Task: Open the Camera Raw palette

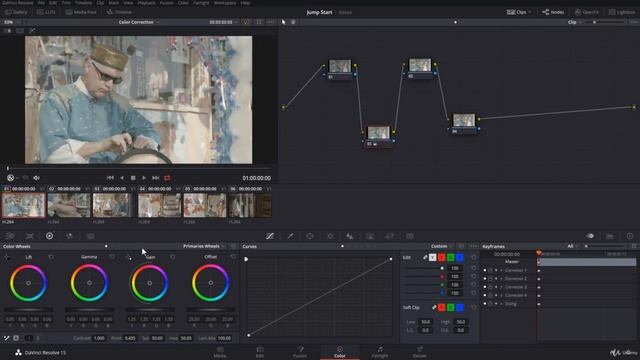Action: (x=10, y=236)
